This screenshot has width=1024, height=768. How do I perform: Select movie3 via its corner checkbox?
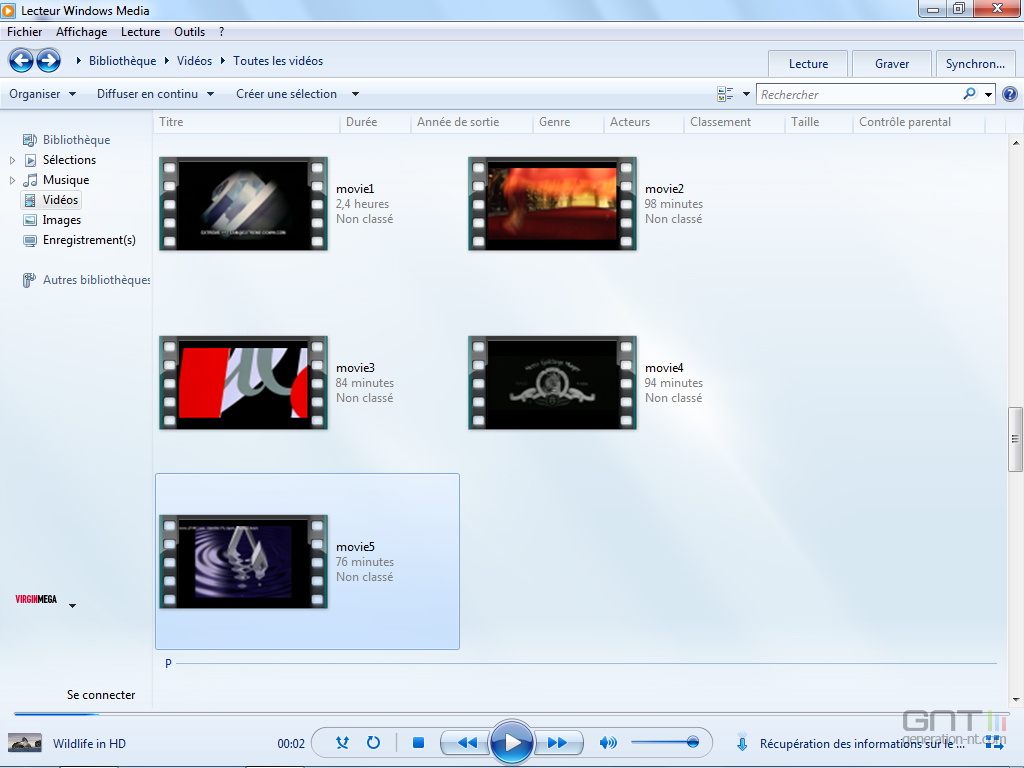point(168,345)
